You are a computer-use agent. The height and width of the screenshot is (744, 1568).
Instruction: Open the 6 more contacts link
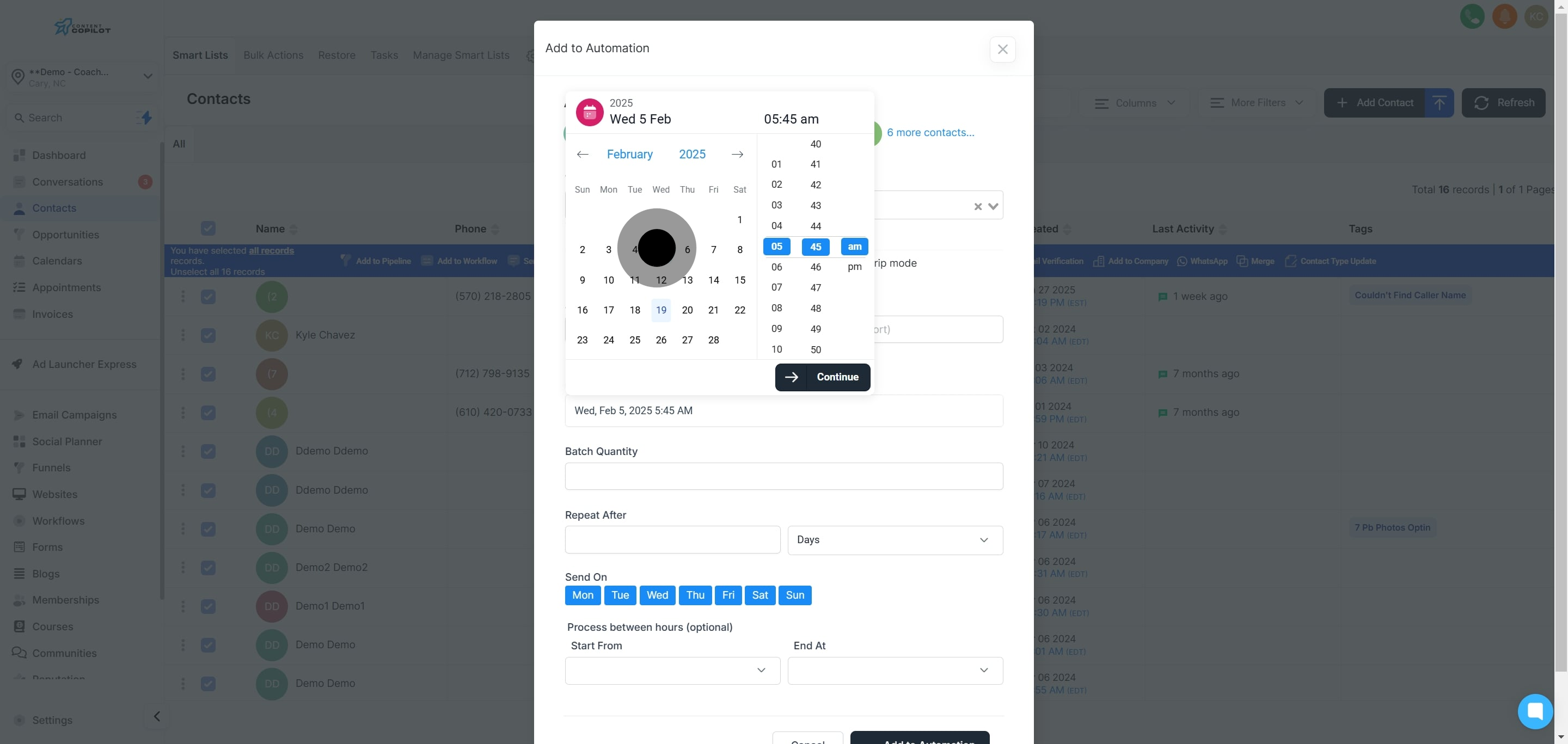930,133
